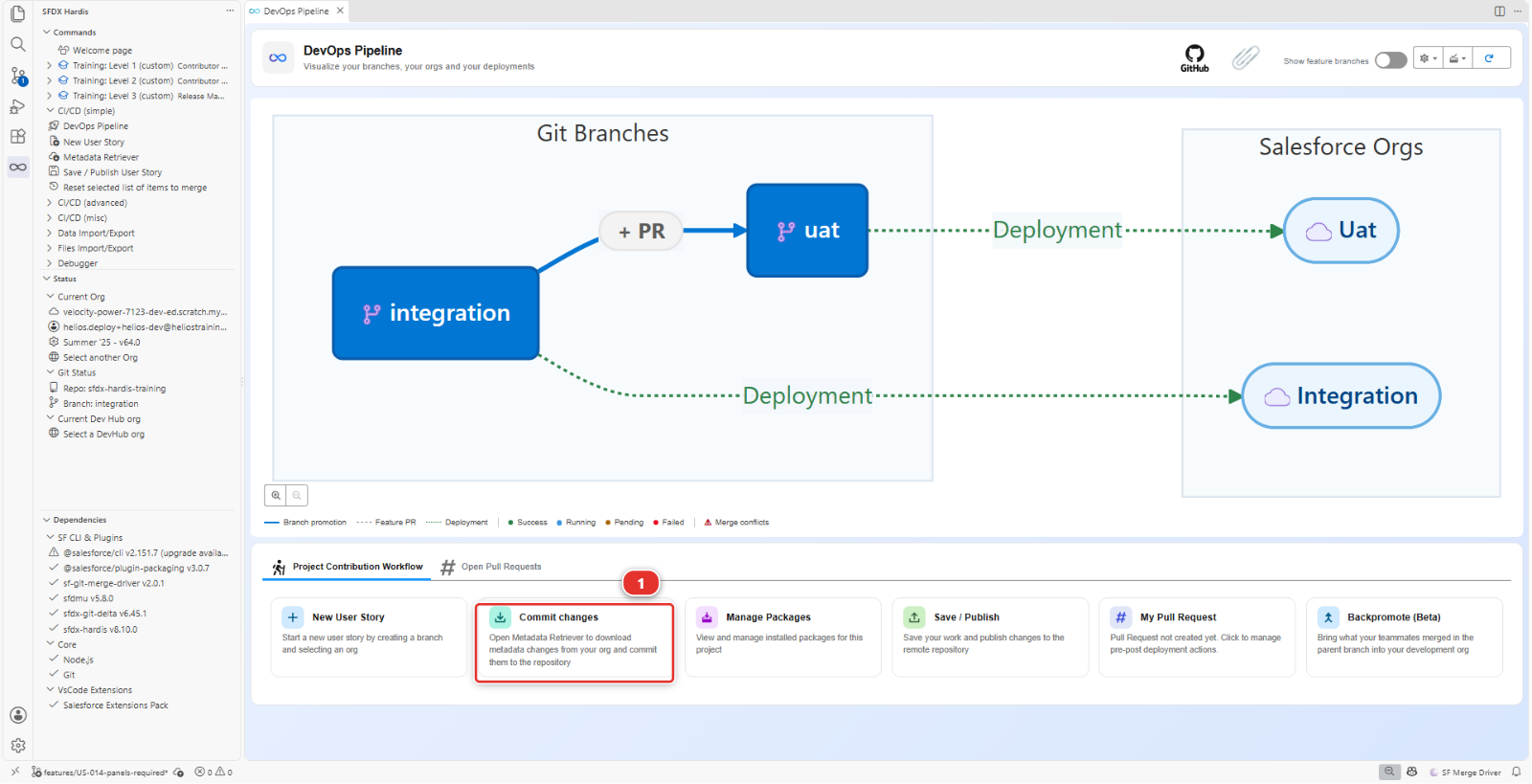Screen dimensions: 1532x784
Task: Click the zoom-out icon in status bar
Action: coord(1389,772)
